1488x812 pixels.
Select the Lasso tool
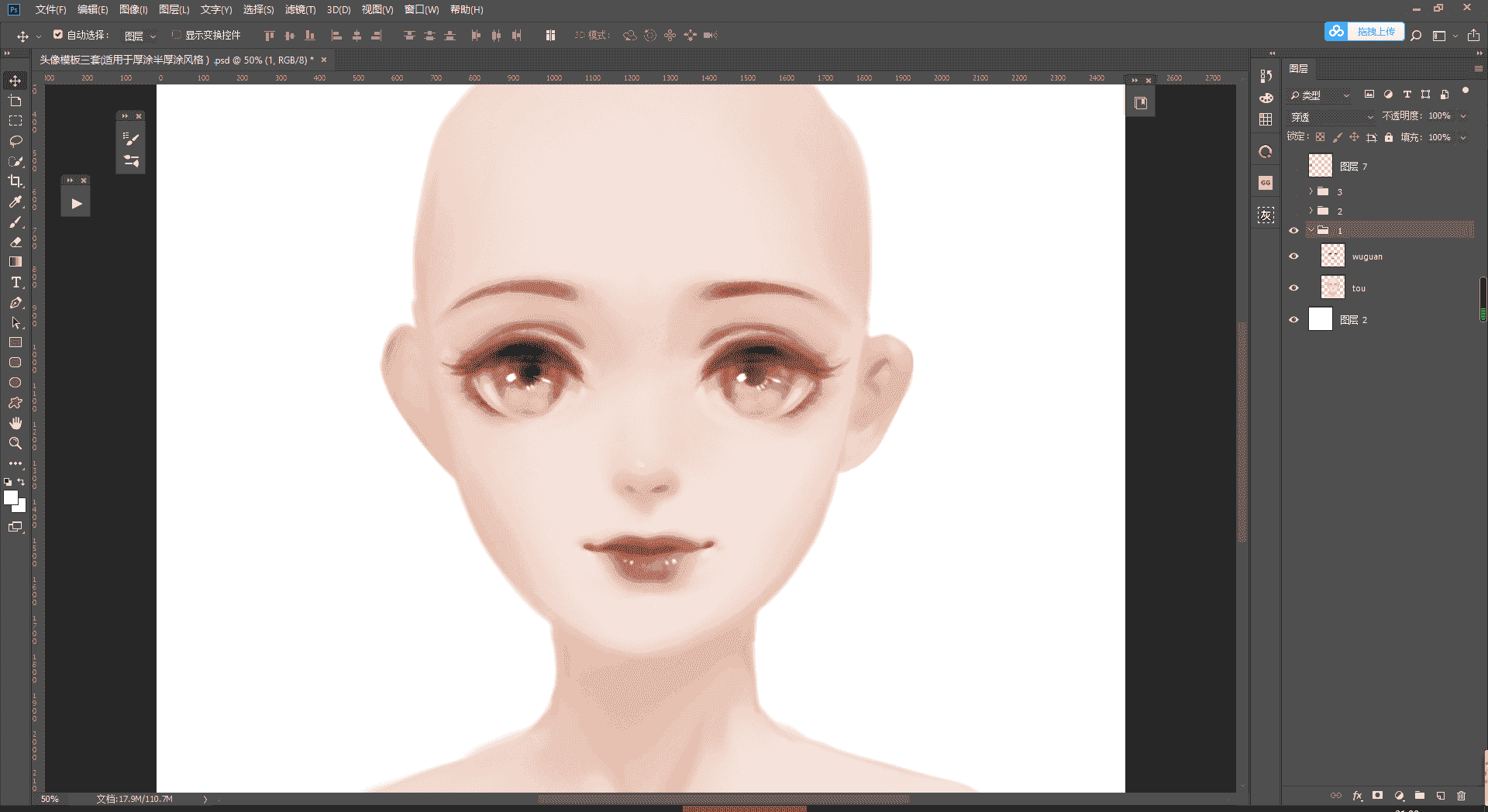tap(15, 141)
